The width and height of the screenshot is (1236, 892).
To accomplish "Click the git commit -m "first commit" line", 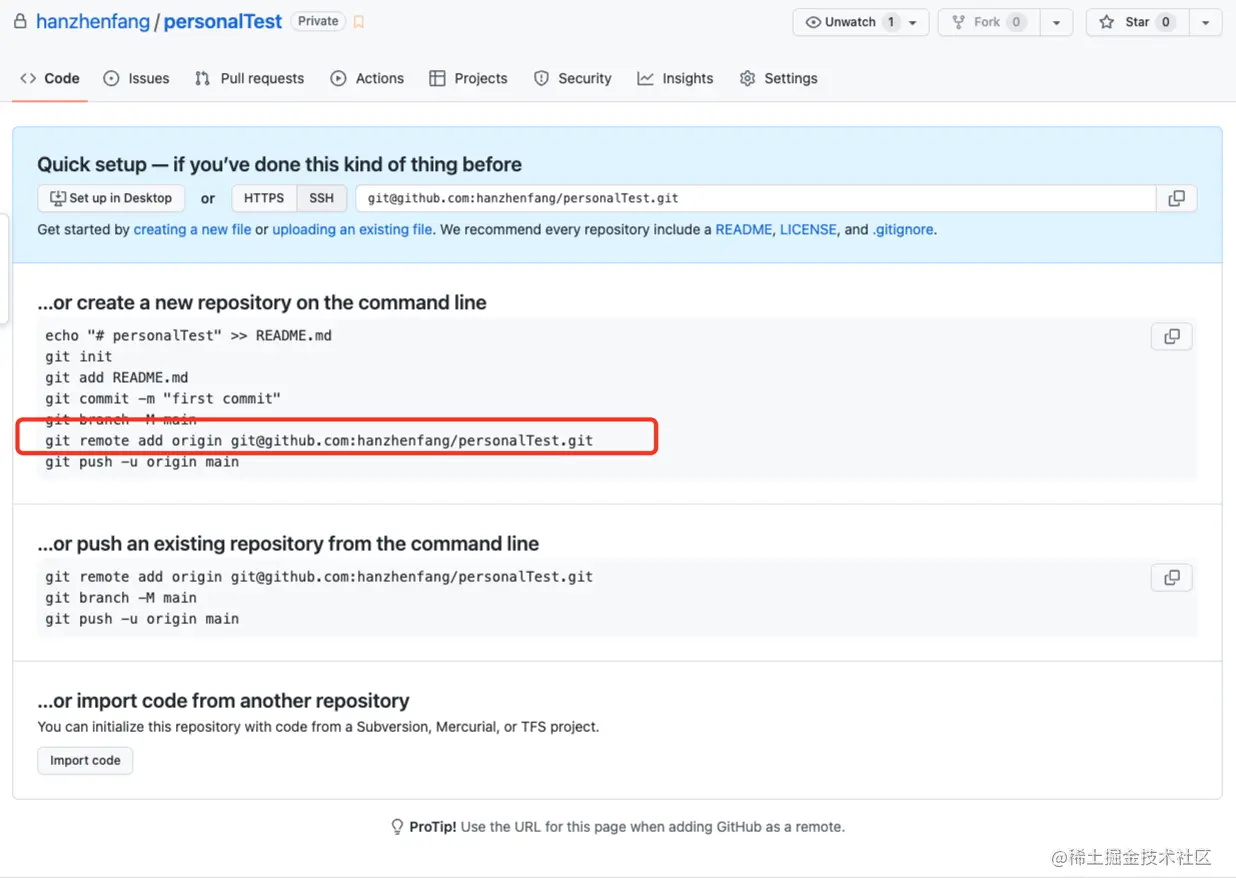I will (x=163, y=398).
